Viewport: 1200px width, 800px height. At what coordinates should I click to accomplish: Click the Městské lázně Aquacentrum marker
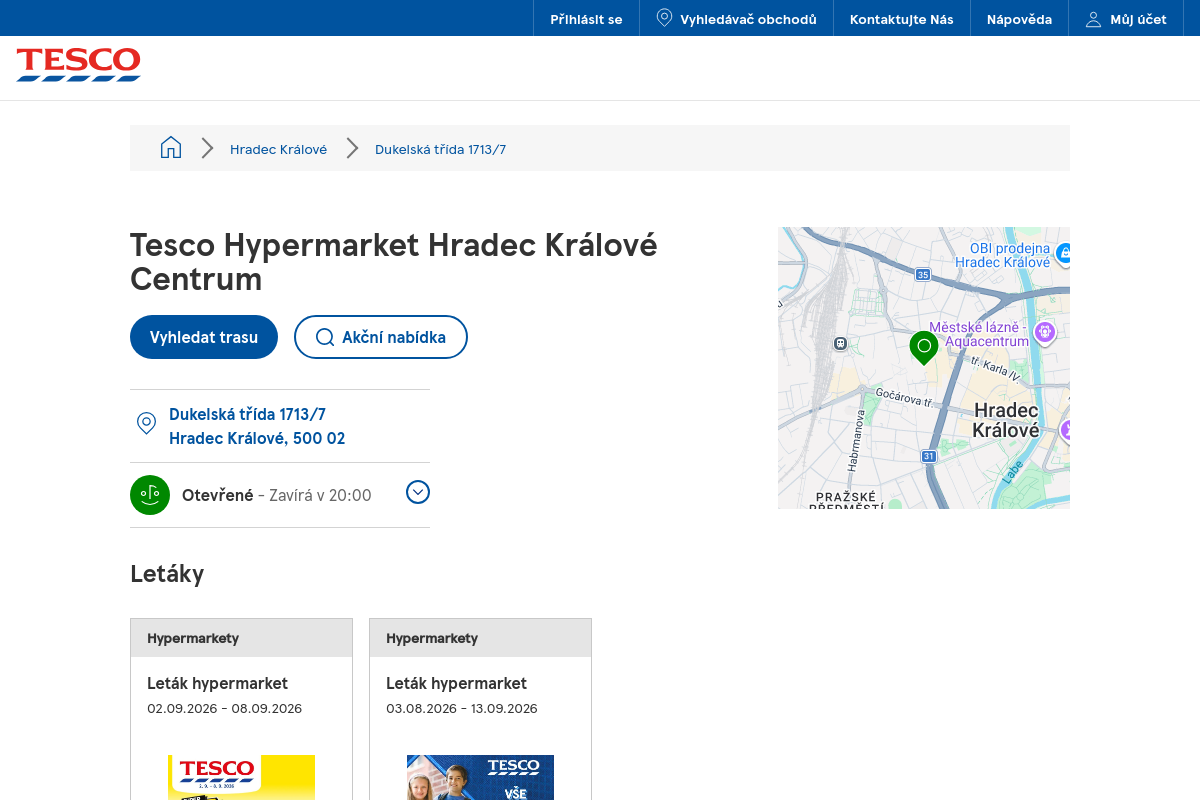1045,332
